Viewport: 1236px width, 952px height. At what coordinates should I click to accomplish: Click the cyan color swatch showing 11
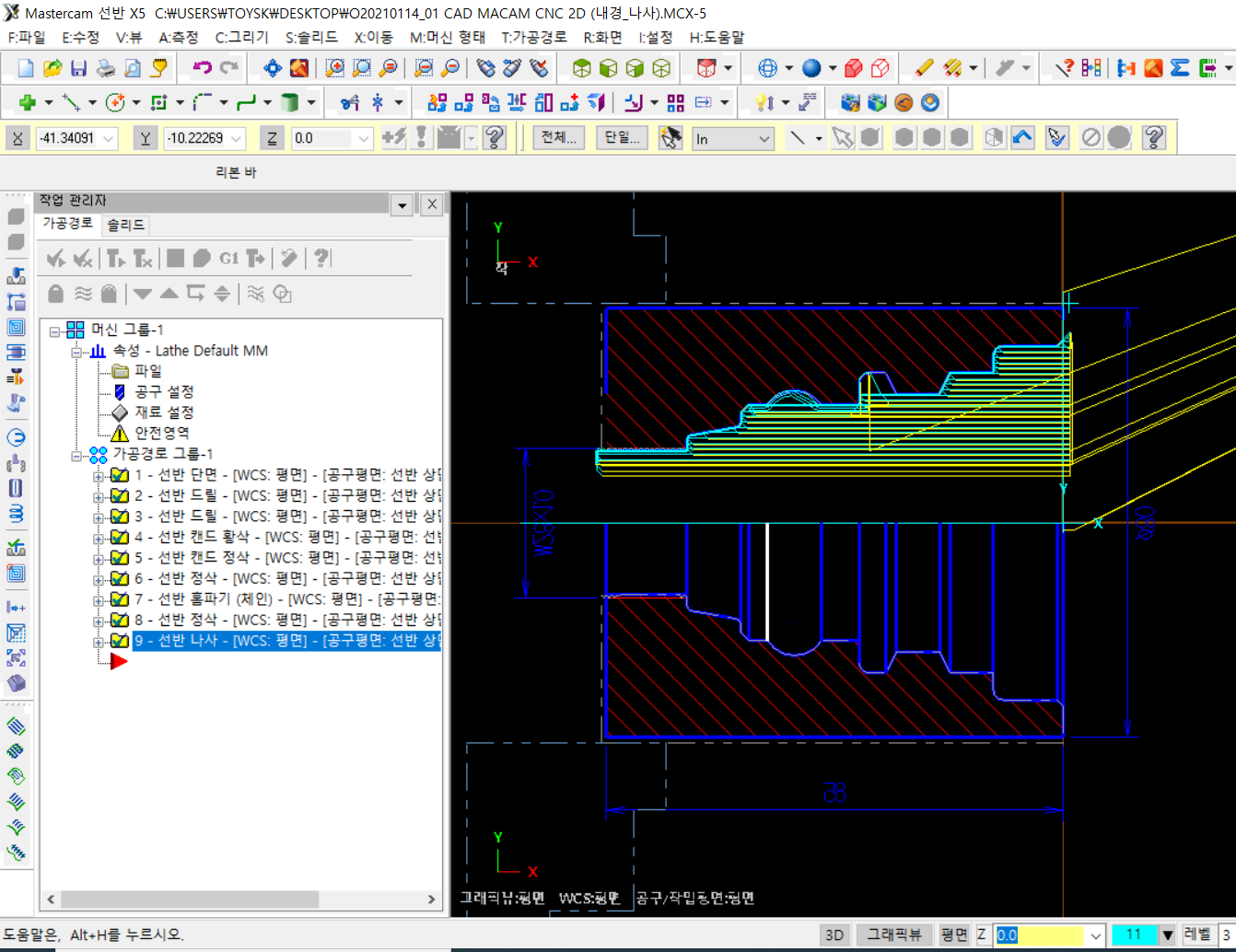(x=1134, y=935)
